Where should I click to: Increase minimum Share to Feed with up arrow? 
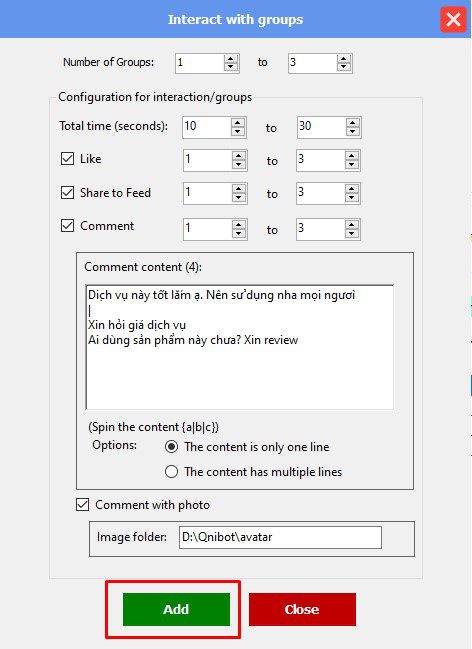238,189
